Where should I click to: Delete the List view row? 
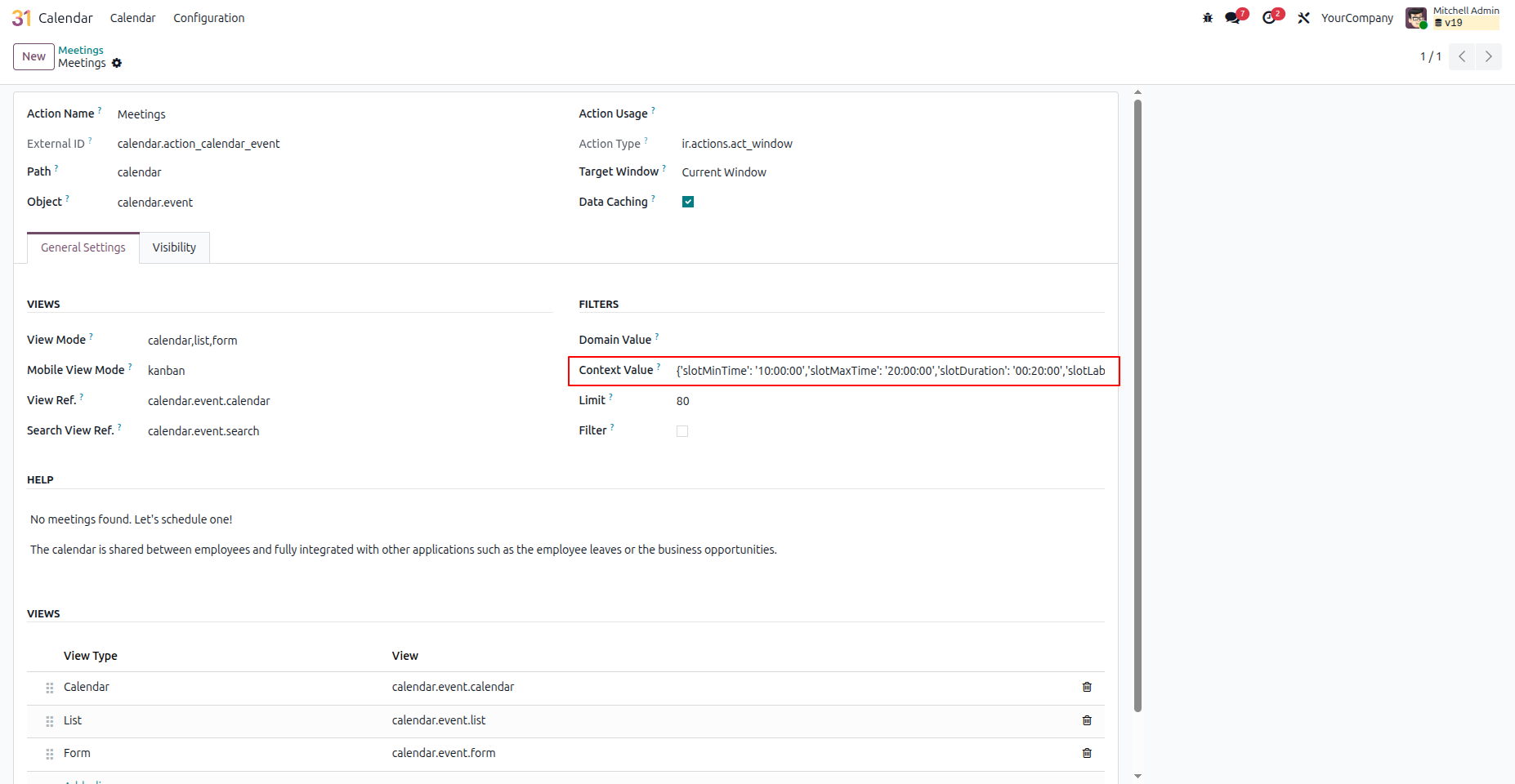click(1087, 720)
